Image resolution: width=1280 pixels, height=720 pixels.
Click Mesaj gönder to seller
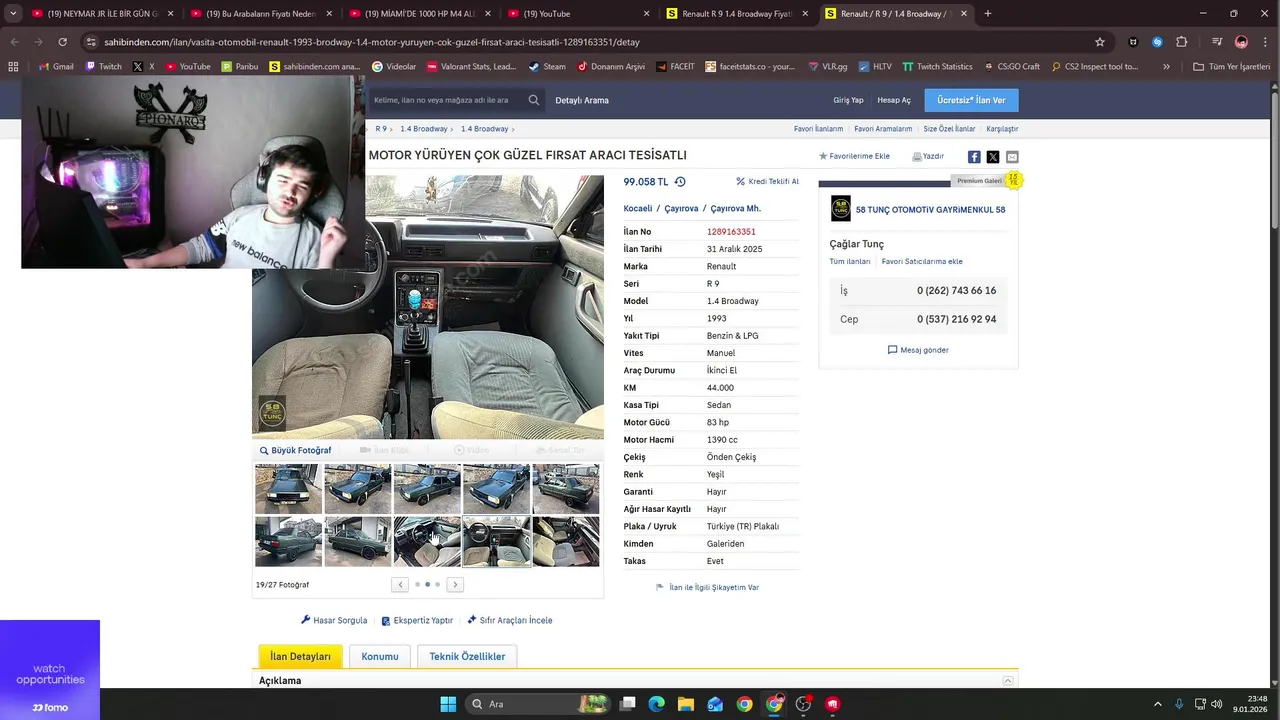[x=918, y=350]
